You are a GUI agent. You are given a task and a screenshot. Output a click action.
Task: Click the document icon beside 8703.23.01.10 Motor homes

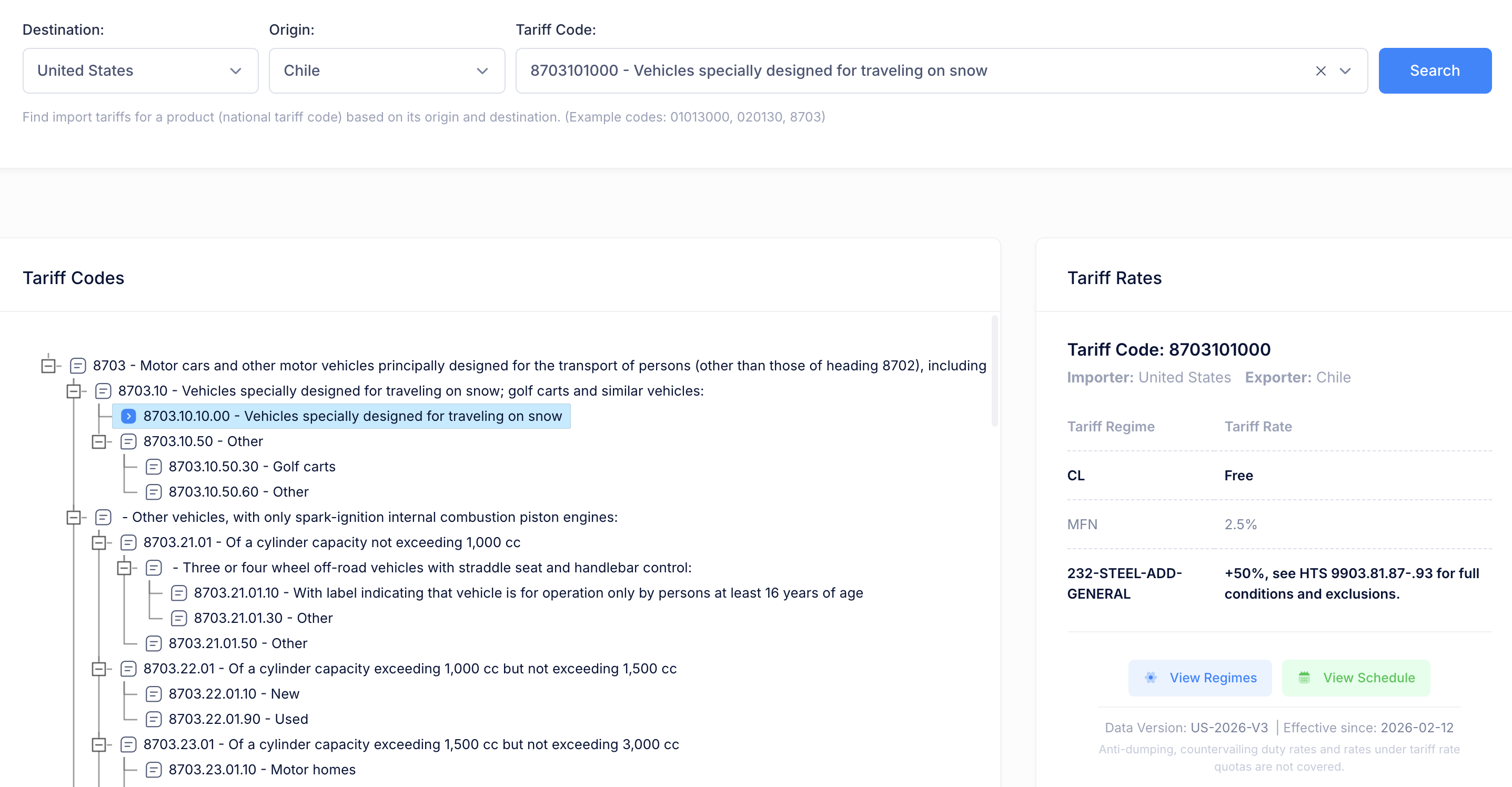pos(153,770)
